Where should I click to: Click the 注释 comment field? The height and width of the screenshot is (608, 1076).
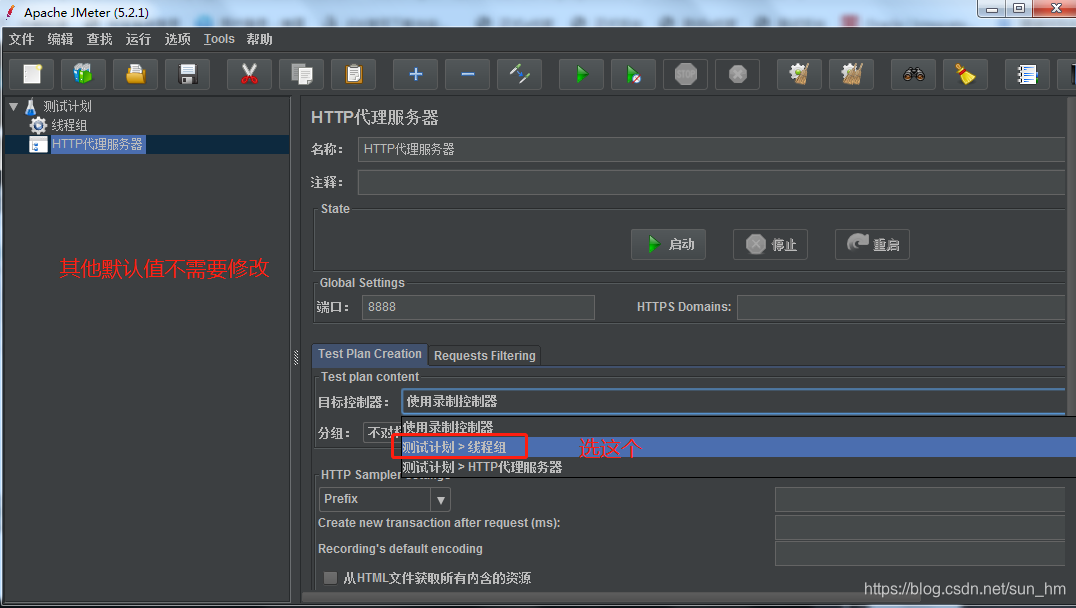coord(712,183)
